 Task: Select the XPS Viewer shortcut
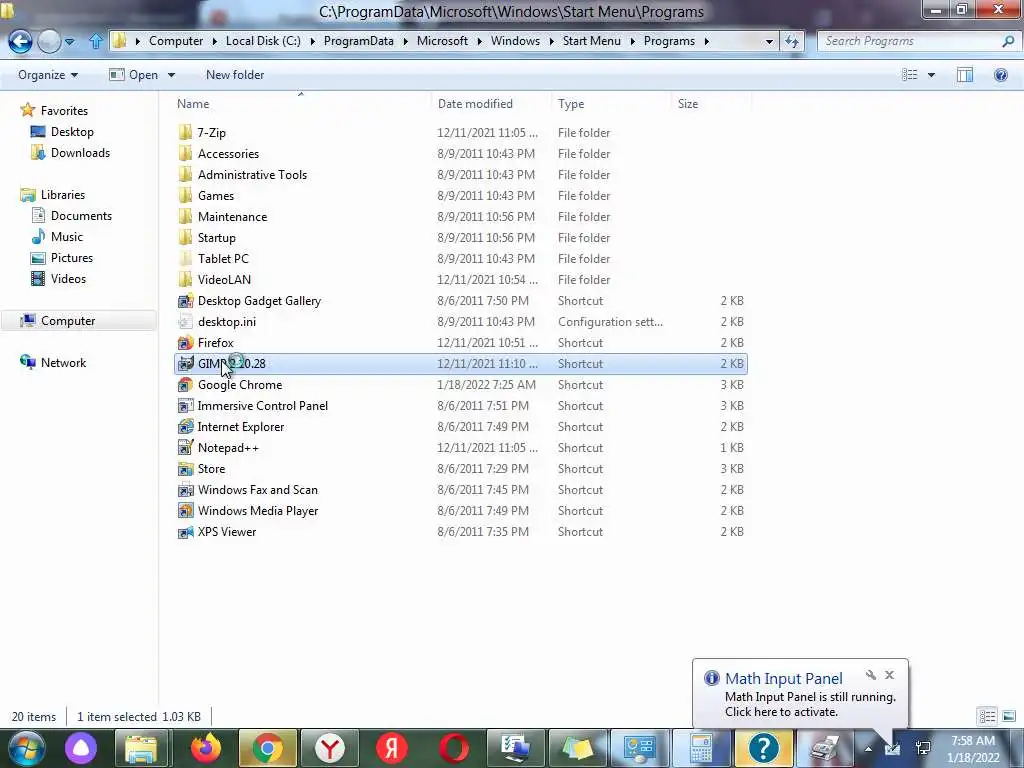coord(227,532)
